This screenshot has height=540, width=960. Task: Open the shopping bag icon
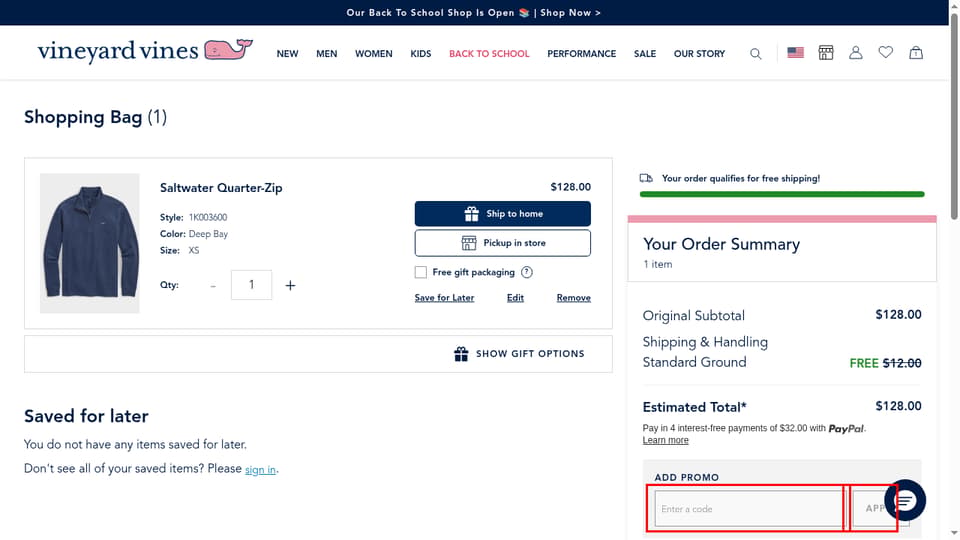click(916, 53)
